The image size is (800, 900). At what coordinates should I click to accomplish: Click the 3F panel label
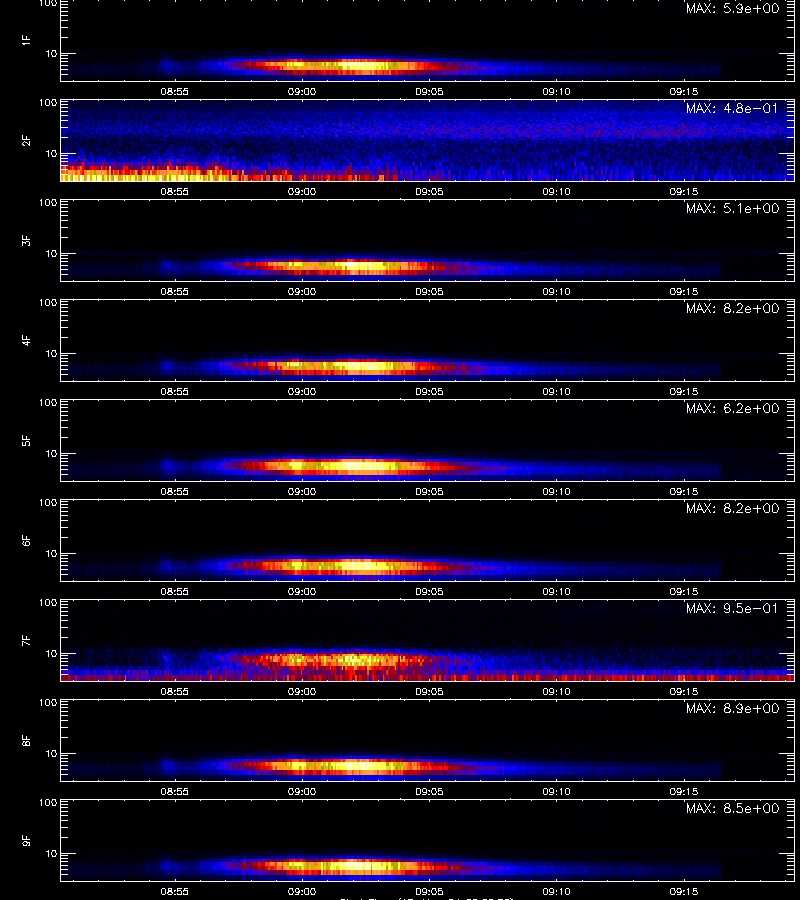(x=26, y=240)
